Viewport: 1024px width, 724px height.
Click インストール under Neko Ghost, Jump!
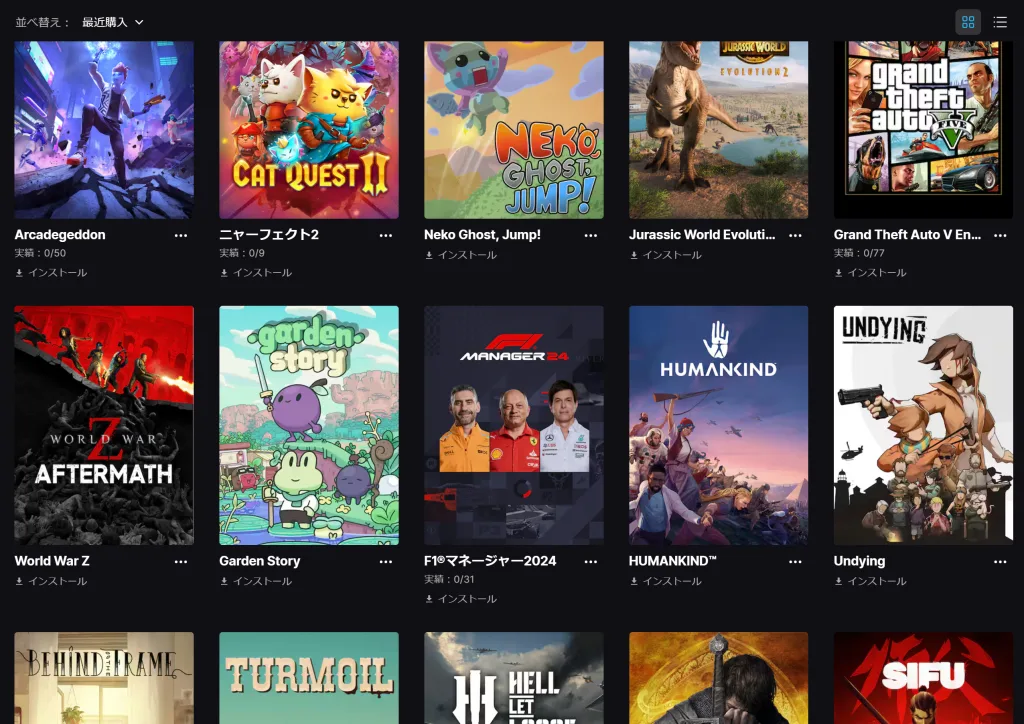click(x=461, y=255)
